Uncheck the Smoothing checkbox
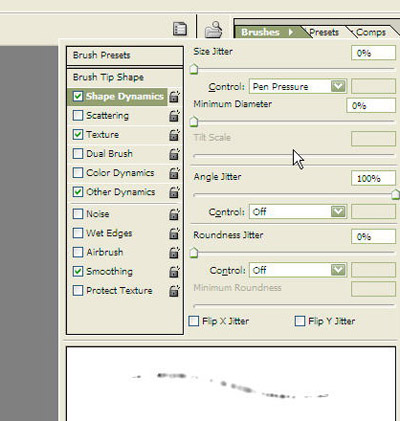Viewport: 400px width, 421px height. pos(78,271)
